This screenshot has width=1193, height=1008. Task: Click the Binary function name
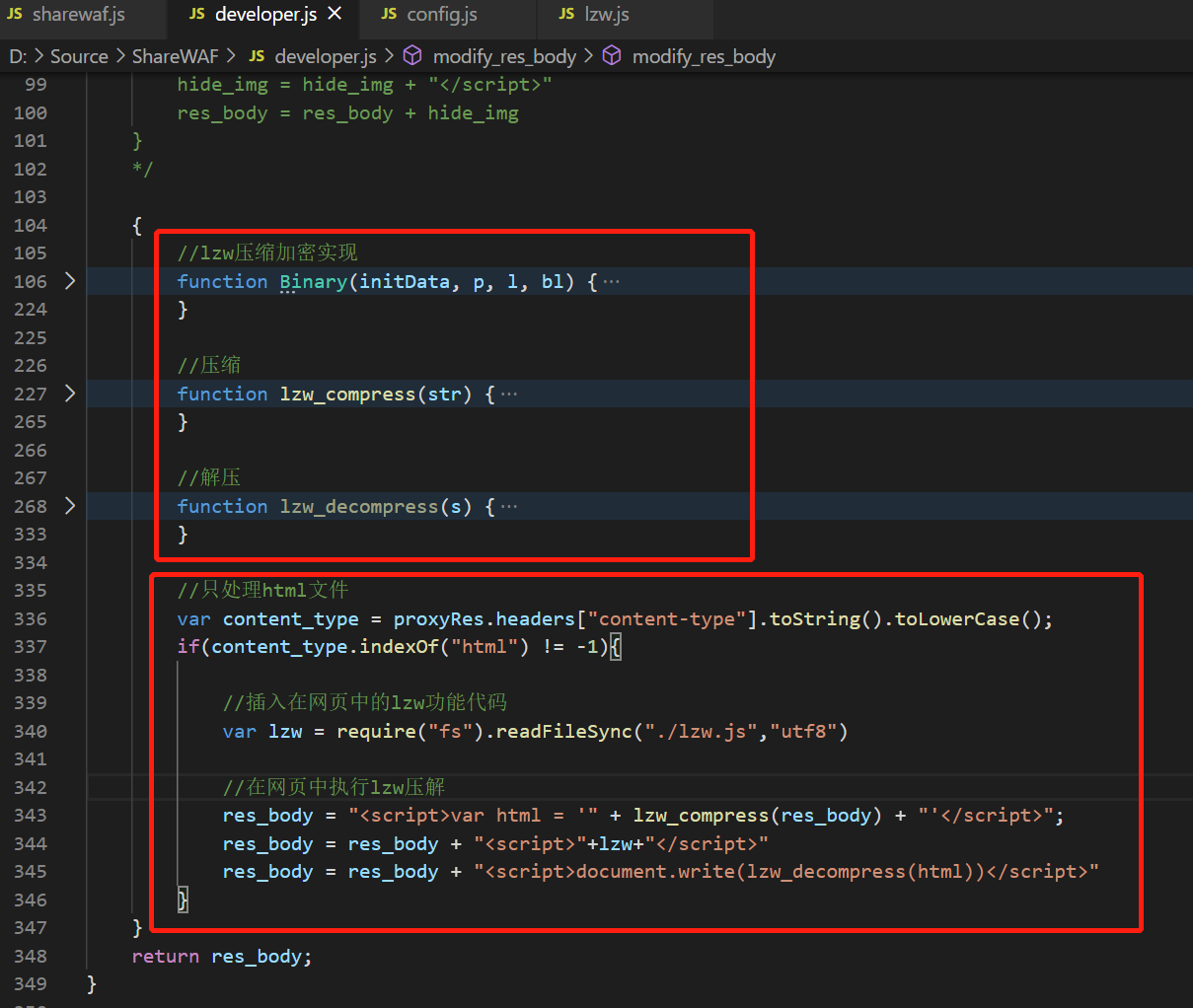pyautogui.click(x=313, y=281)
